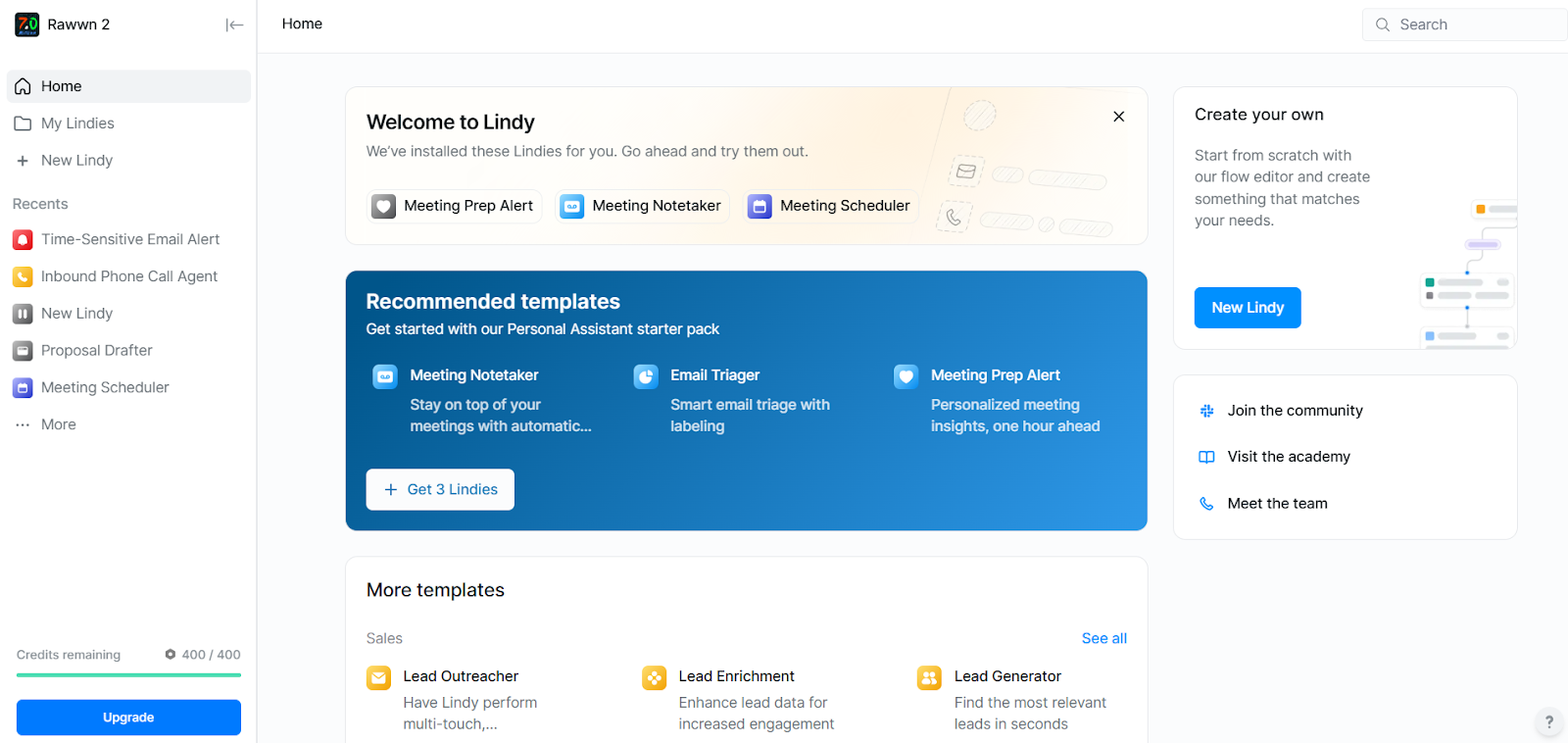Screen dimensions: 1568x743
Task: Click the Slack community icon
Action: click(x=1206, y=411)
